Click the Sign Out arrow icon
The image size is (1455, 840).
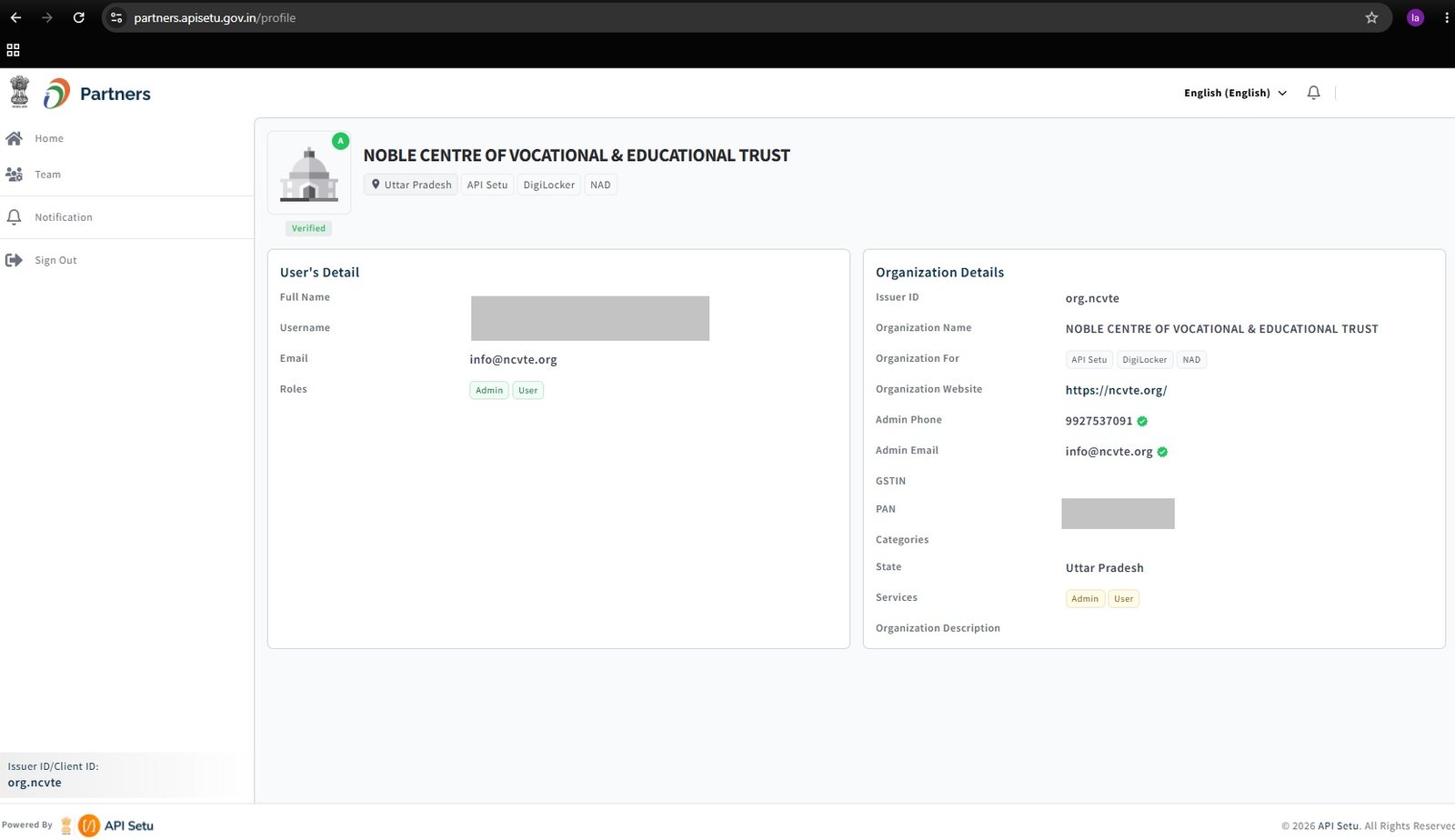coord(14,260)
